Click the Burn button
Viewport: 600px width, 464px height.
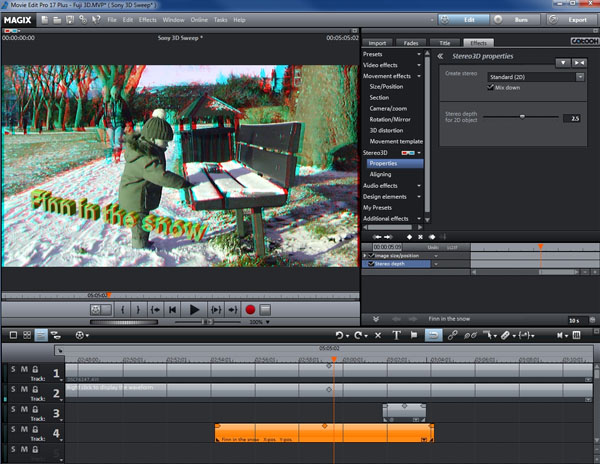coord(515,20)
